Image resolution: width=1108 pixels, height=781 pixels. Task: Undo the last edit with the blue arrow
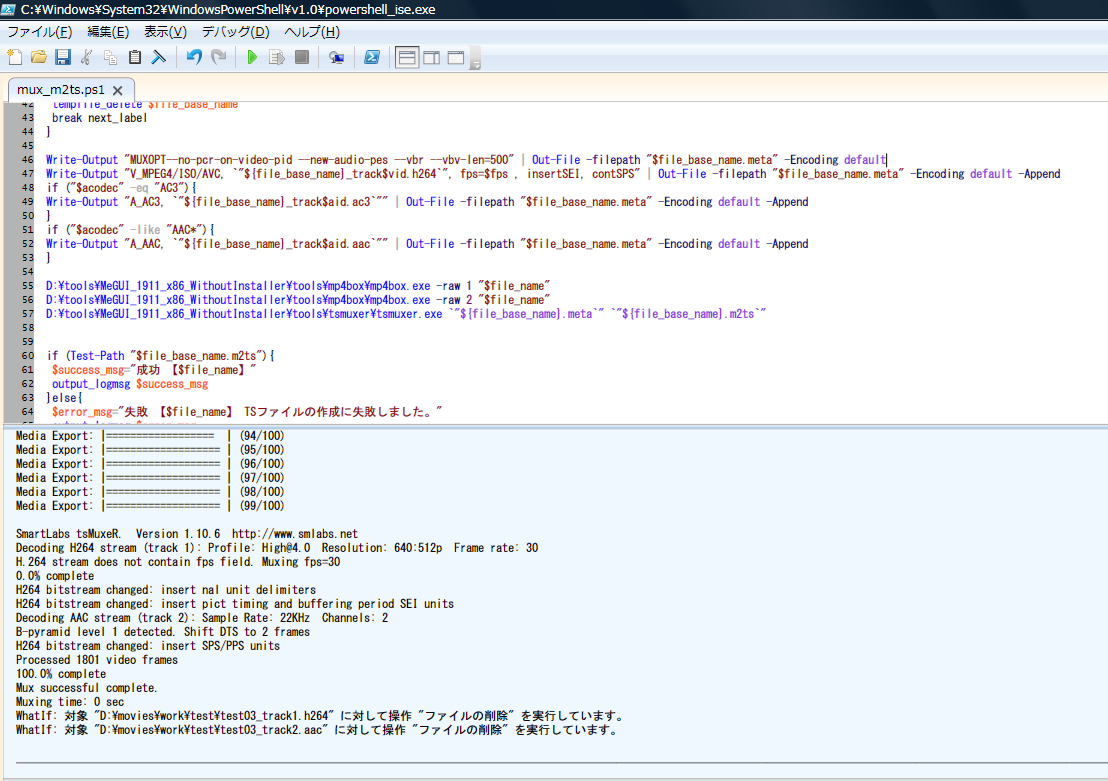click(x=194, y=57)
